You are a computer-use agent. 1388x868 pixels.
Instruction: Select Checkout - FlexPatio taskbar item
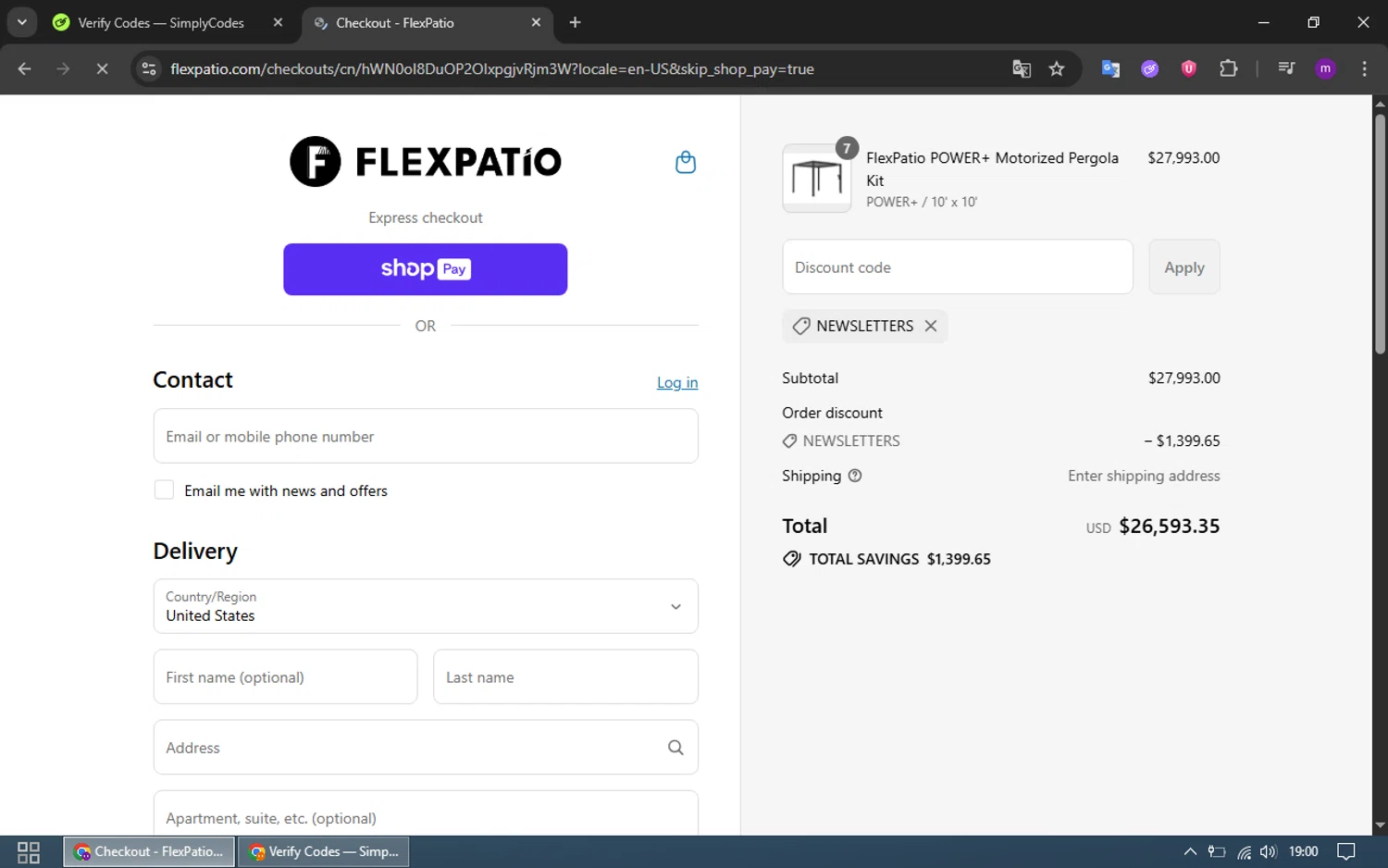point(149,851)
